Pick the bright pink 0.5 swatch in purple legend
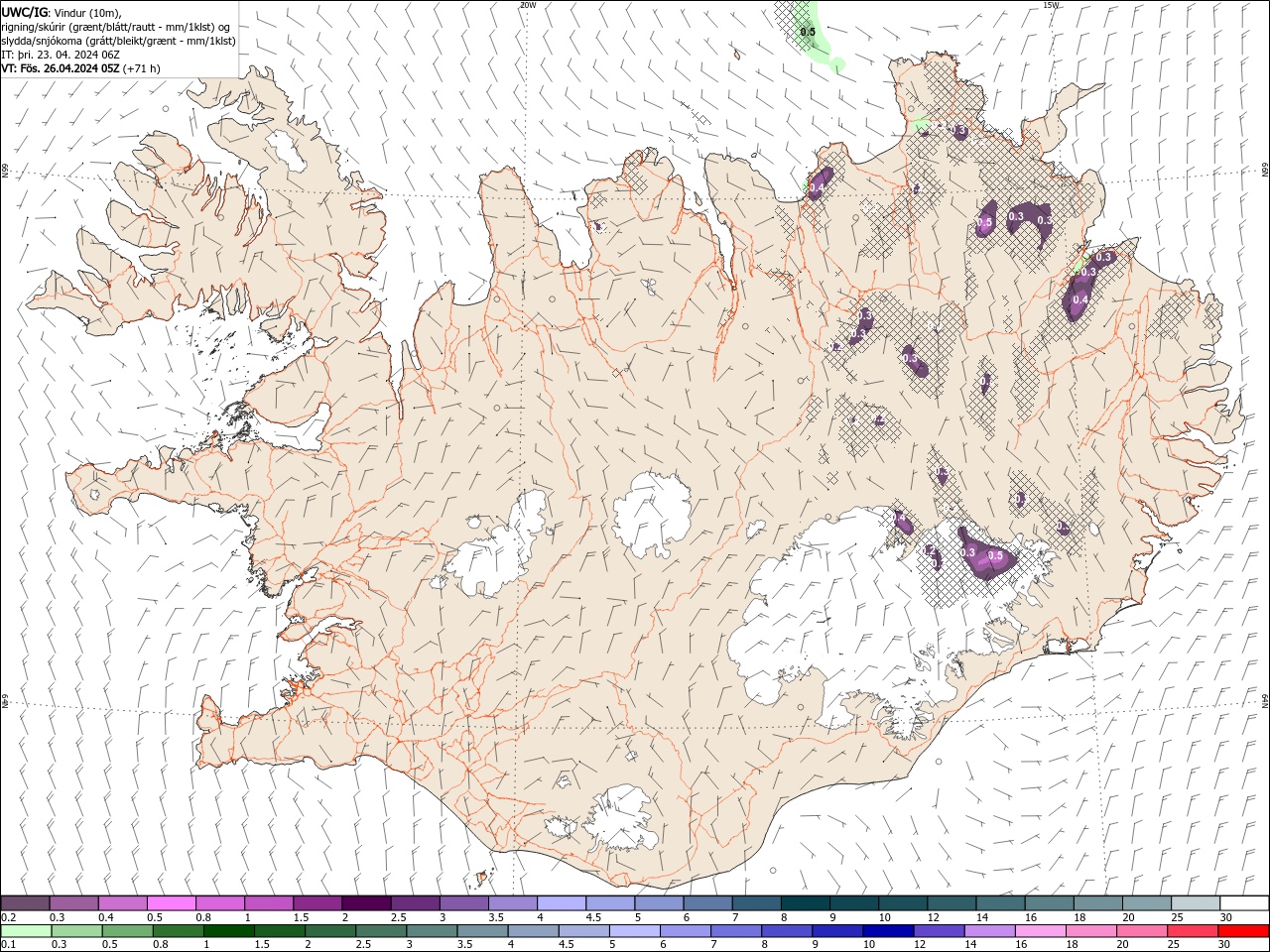Viewport: 1270px width, 952px height. pyautogui.click(x=171, y=902)
